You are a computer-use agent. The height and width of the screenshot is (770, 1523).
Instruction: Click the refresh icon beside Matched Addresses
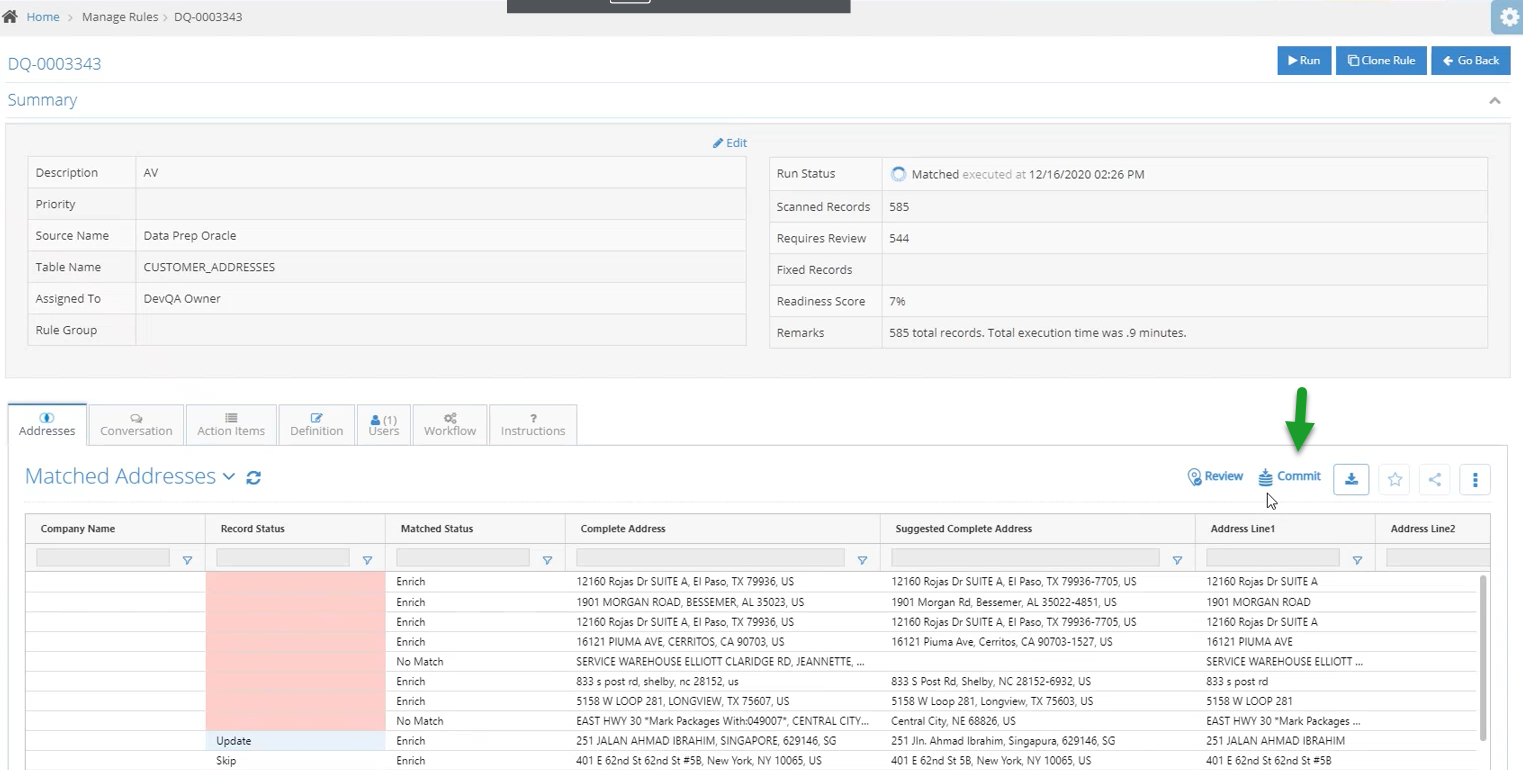tap(254, 478)
